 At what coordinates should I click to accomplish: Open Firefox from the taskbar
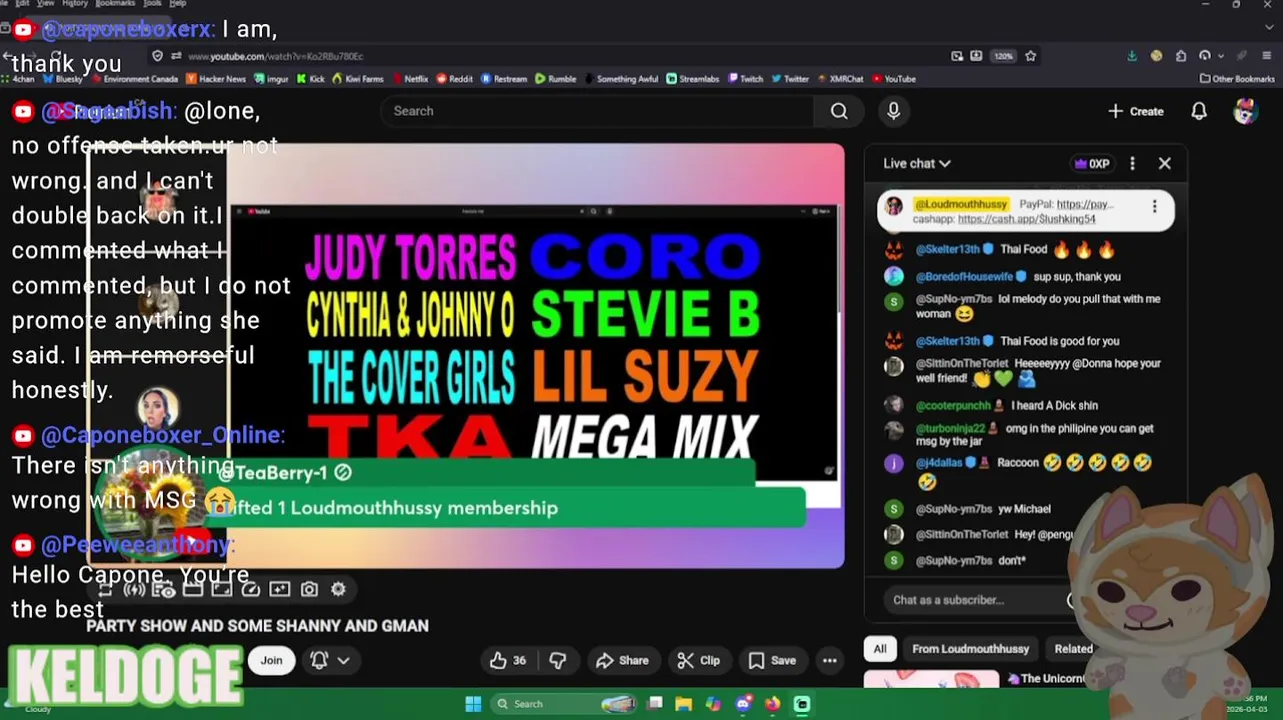(772, 704)
